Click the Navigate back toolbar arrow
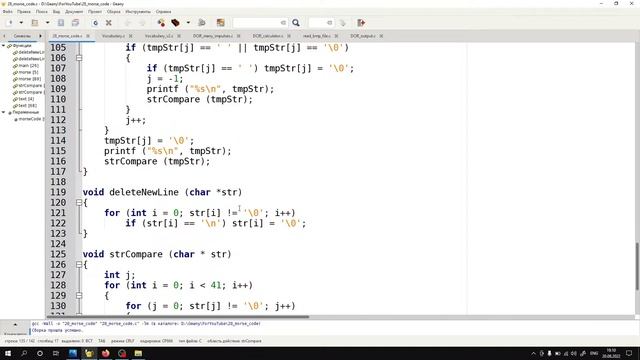This screenshot has width=640, height=360. tap(128, 23)
